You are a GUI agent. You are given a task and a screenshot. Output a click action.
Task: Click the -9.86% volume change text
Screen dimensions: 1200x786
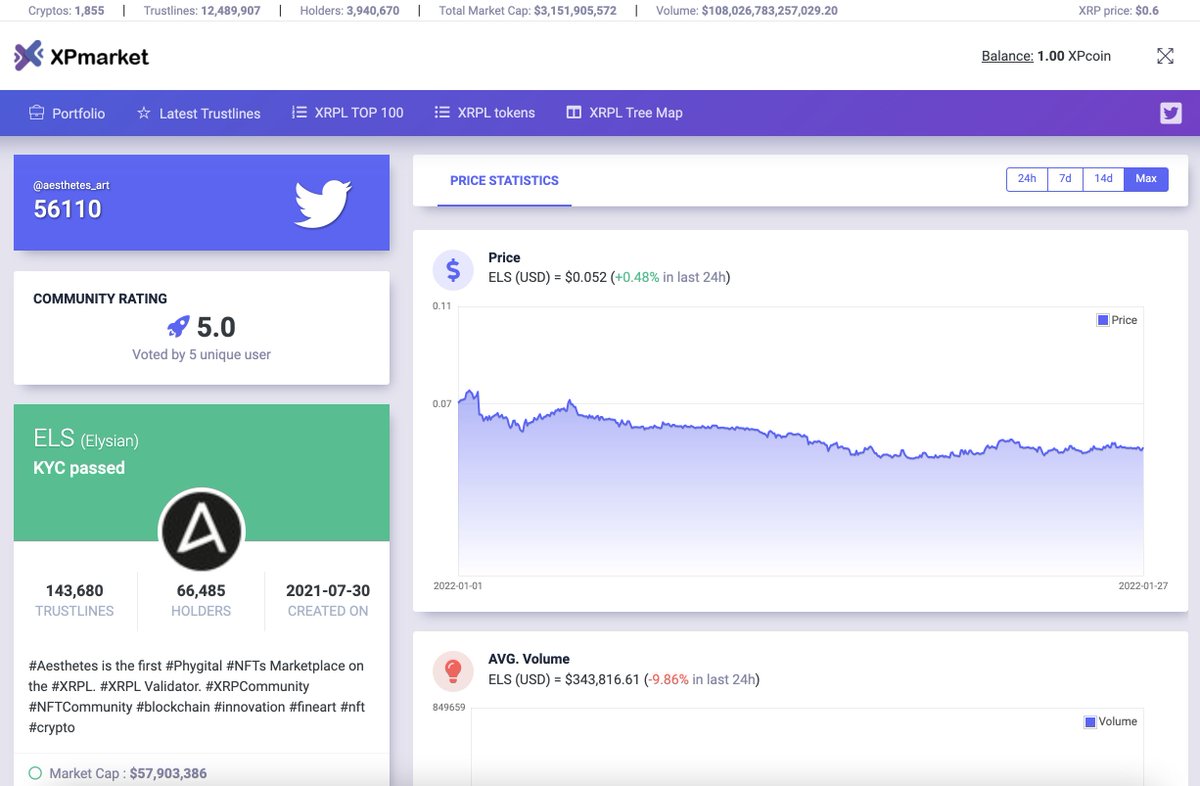[x=667, y=679]
